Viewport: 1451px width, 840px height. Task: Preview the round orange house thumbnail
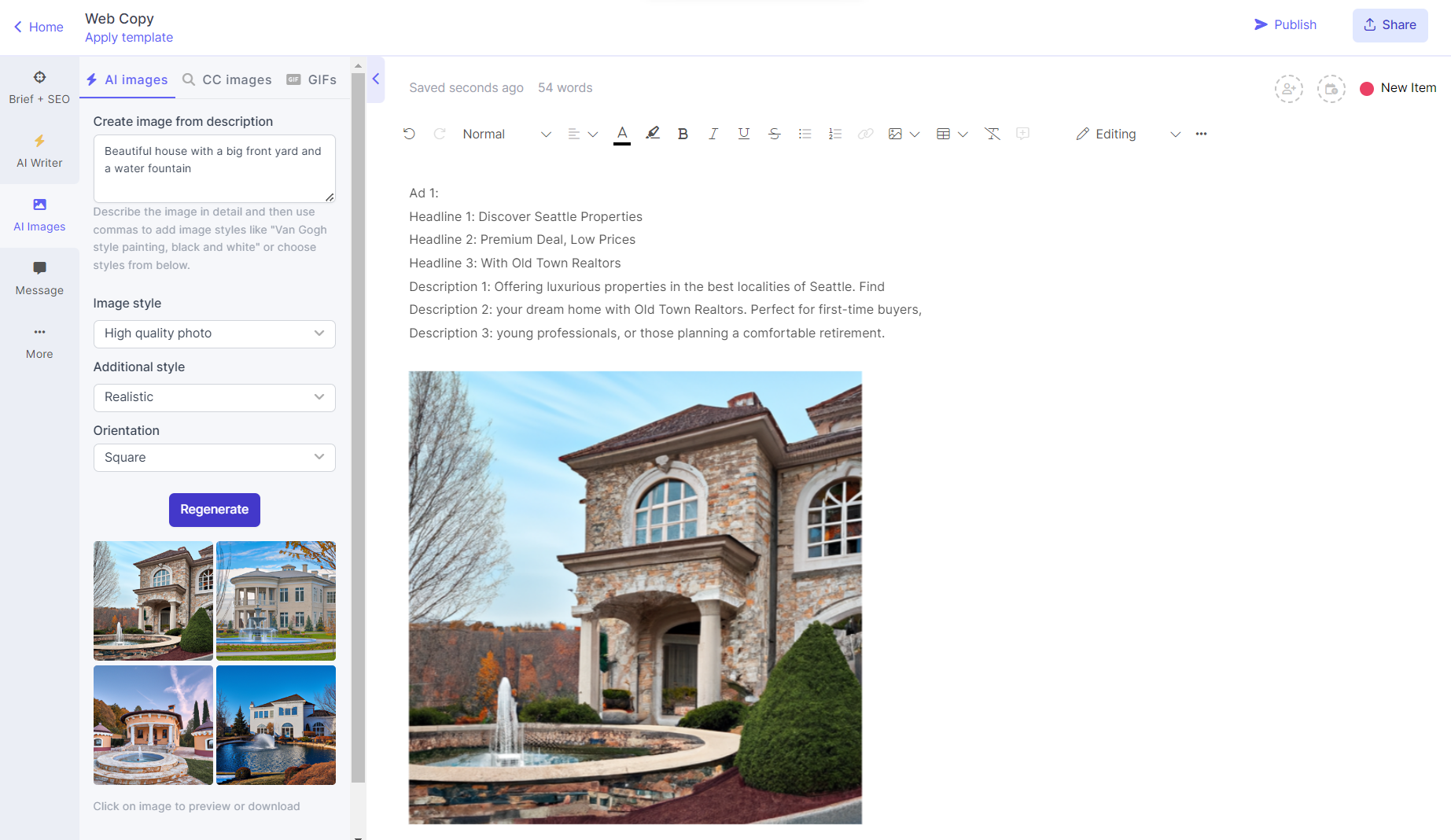tap(153, 725)
